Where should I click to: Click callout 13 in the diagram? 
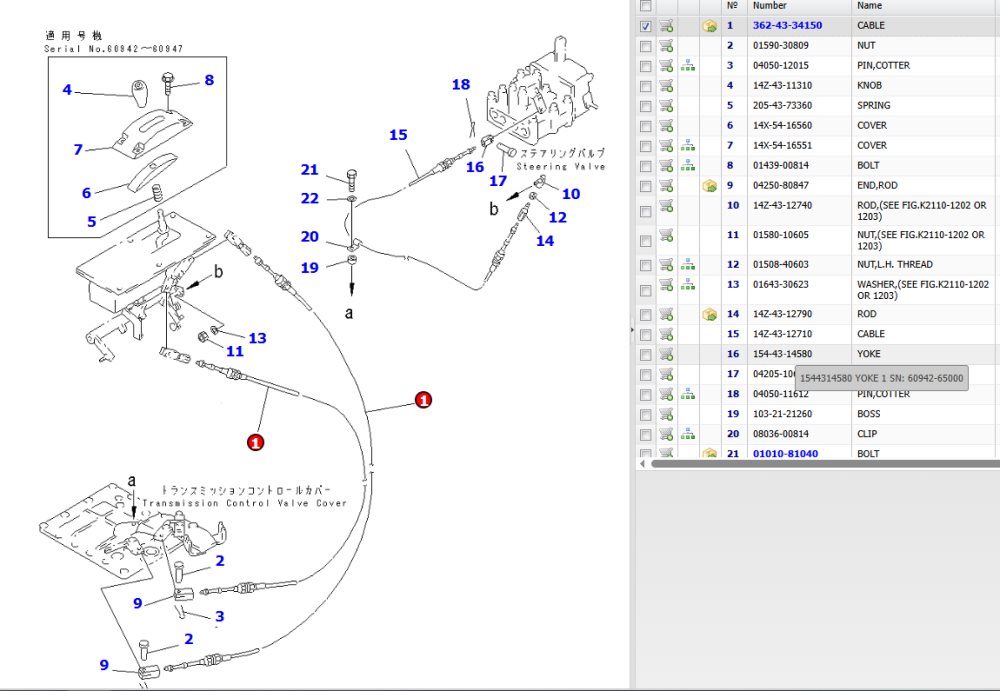[x=258, y=338]
